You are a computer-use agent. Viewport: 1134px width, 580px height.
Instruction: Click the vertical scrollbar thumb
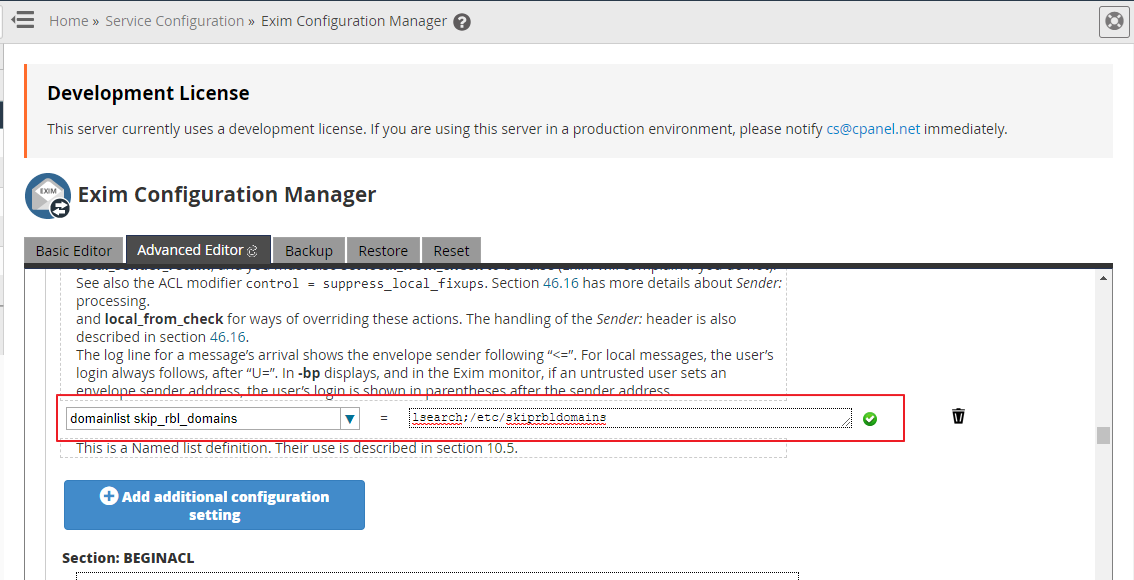pyautogui.click(x=1103, y=435)
